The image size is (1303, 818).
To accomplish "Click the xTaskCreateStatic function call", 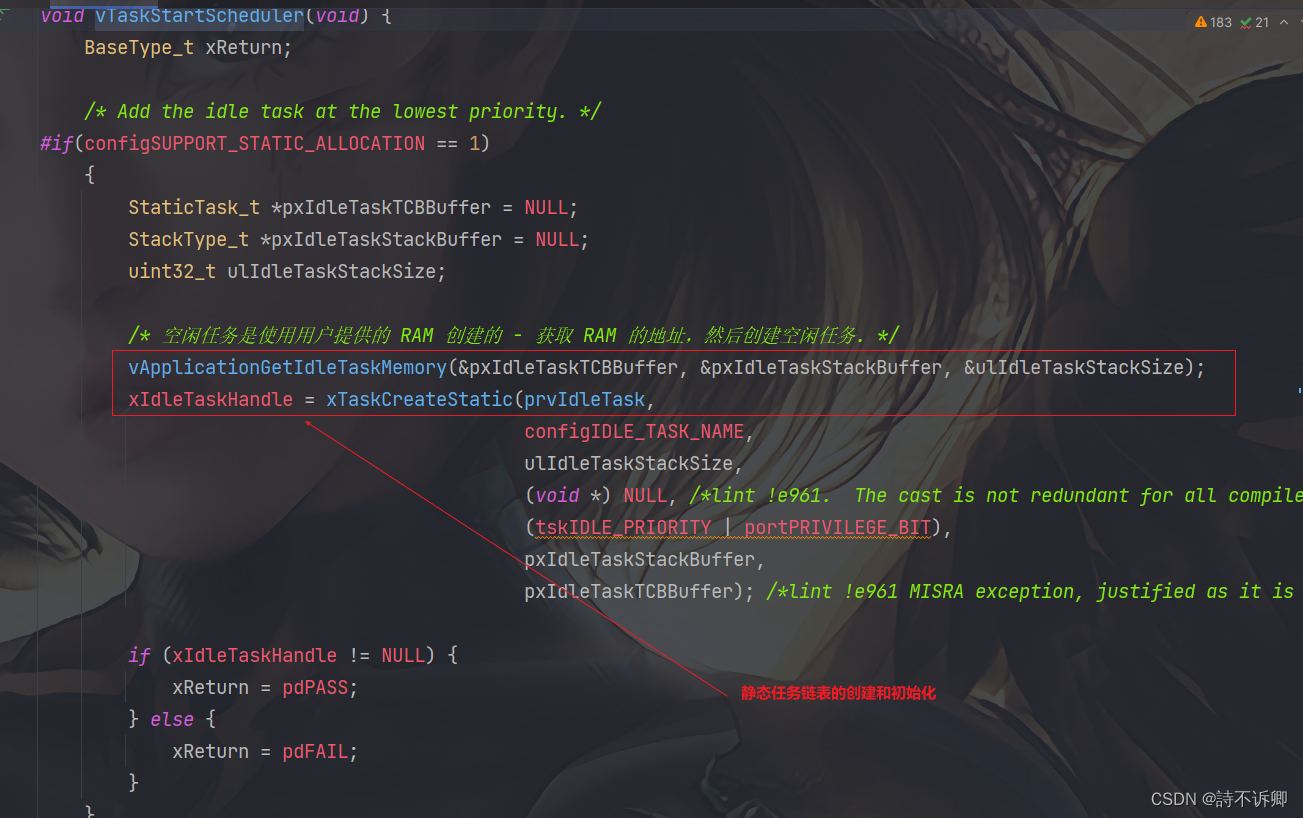I will point(419,399).
